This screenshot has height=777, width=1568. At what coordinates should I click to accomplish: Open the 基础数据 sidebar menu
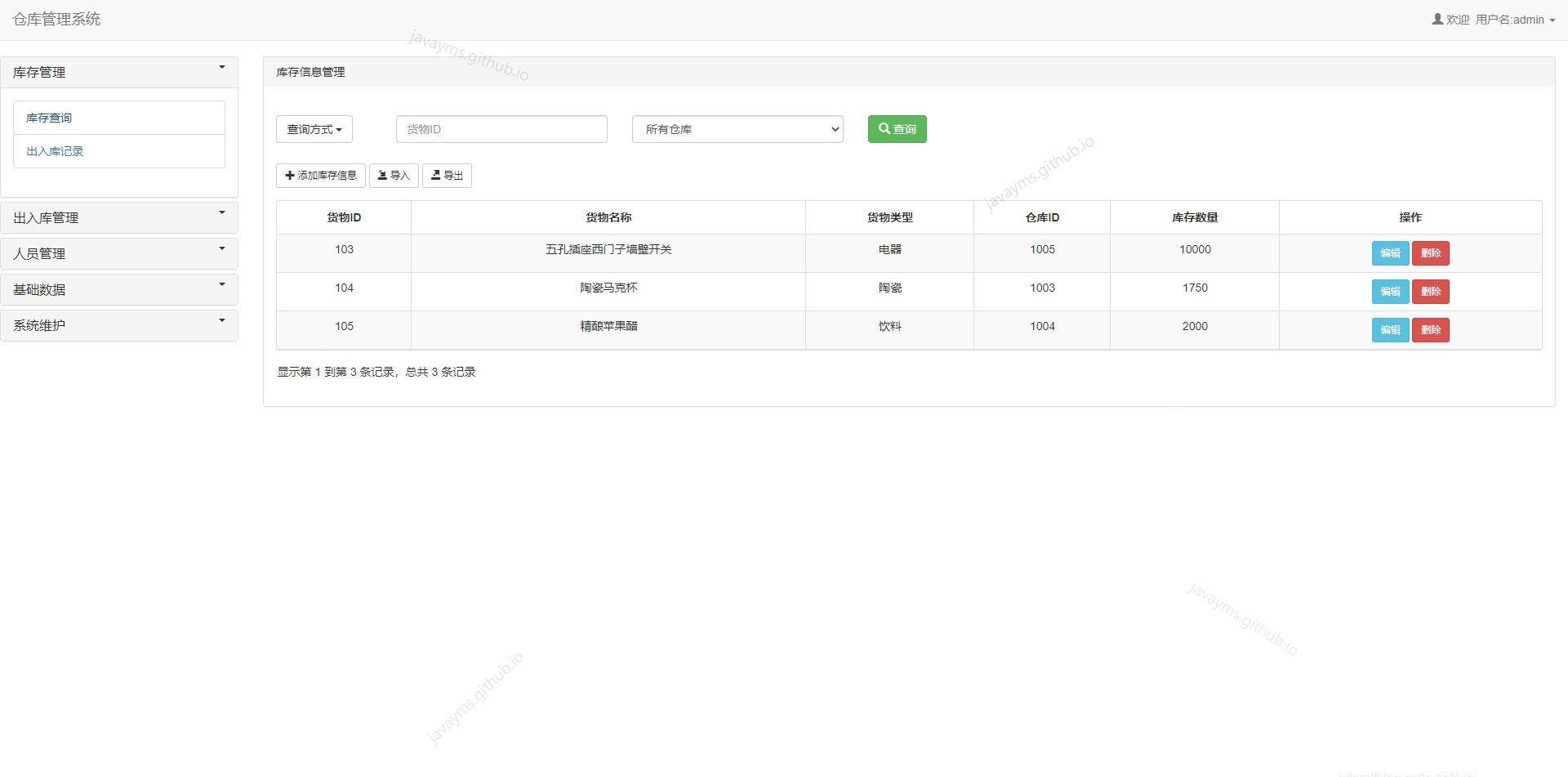(119, 289)
